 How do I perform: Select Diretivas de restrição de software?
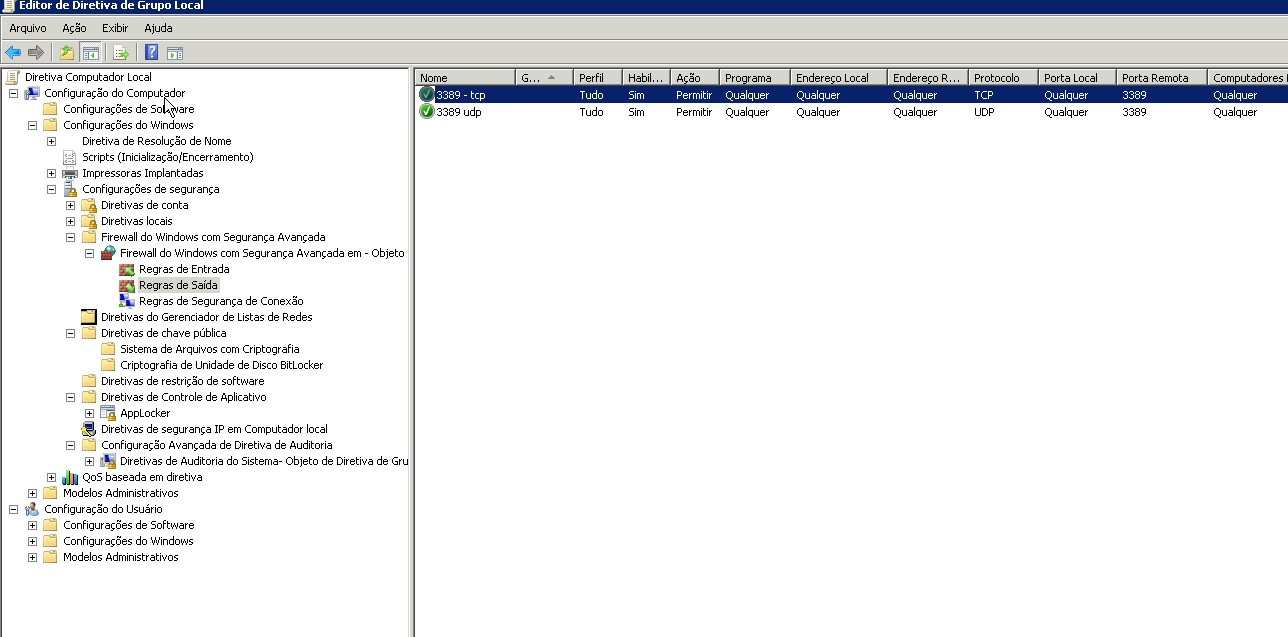coord(182,381)
